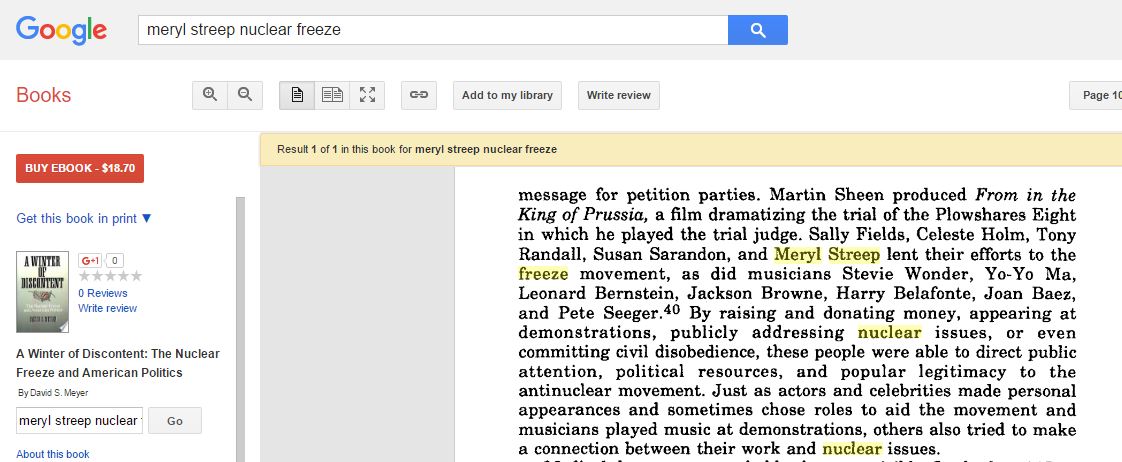Image resolution: width=1122 pixels, height=462 pixels.
Task: Click the Write review button in toolbar
Action: pyautogui.click(x=619, y=95)
